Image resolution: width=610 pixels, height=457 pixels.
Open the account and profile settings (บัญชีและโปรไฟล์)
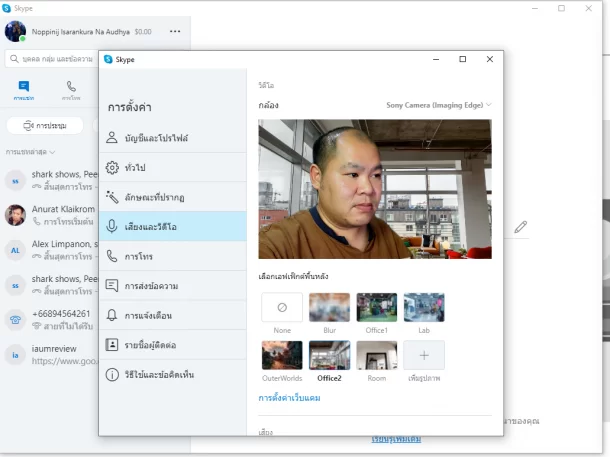pyautogui.click(x=173, y=138)
